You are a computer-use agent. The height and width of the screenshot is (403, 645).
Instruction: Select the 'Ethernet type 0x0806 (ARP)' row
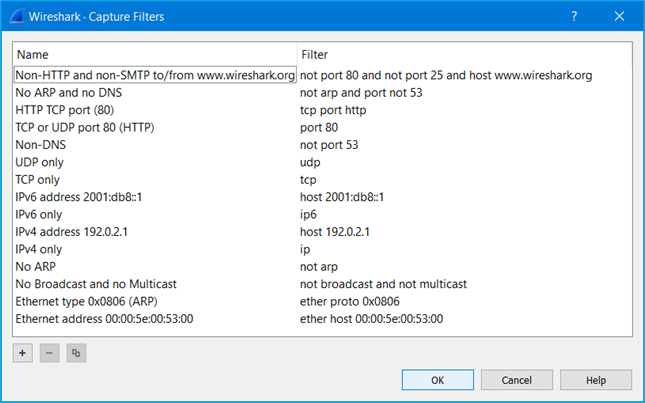322,301
